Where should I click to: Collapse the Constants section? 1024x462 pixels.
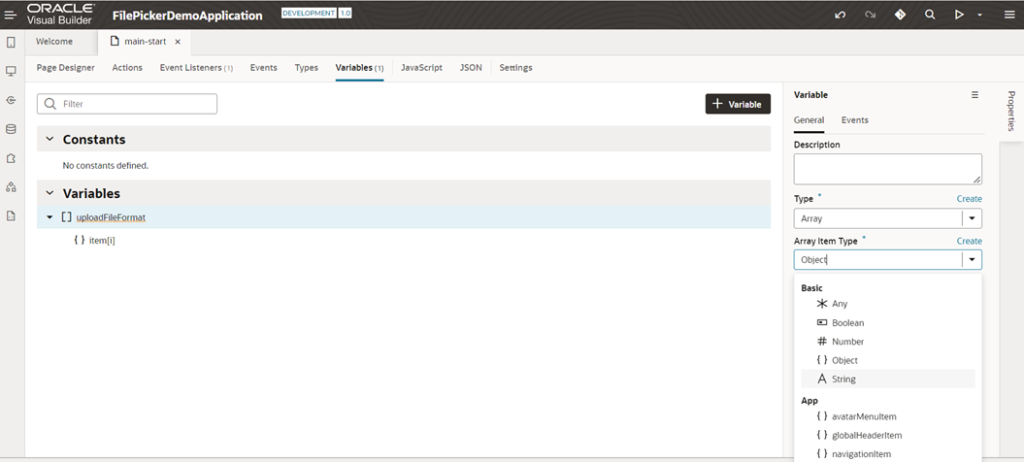pyautogui.click(x=49, y=140)
